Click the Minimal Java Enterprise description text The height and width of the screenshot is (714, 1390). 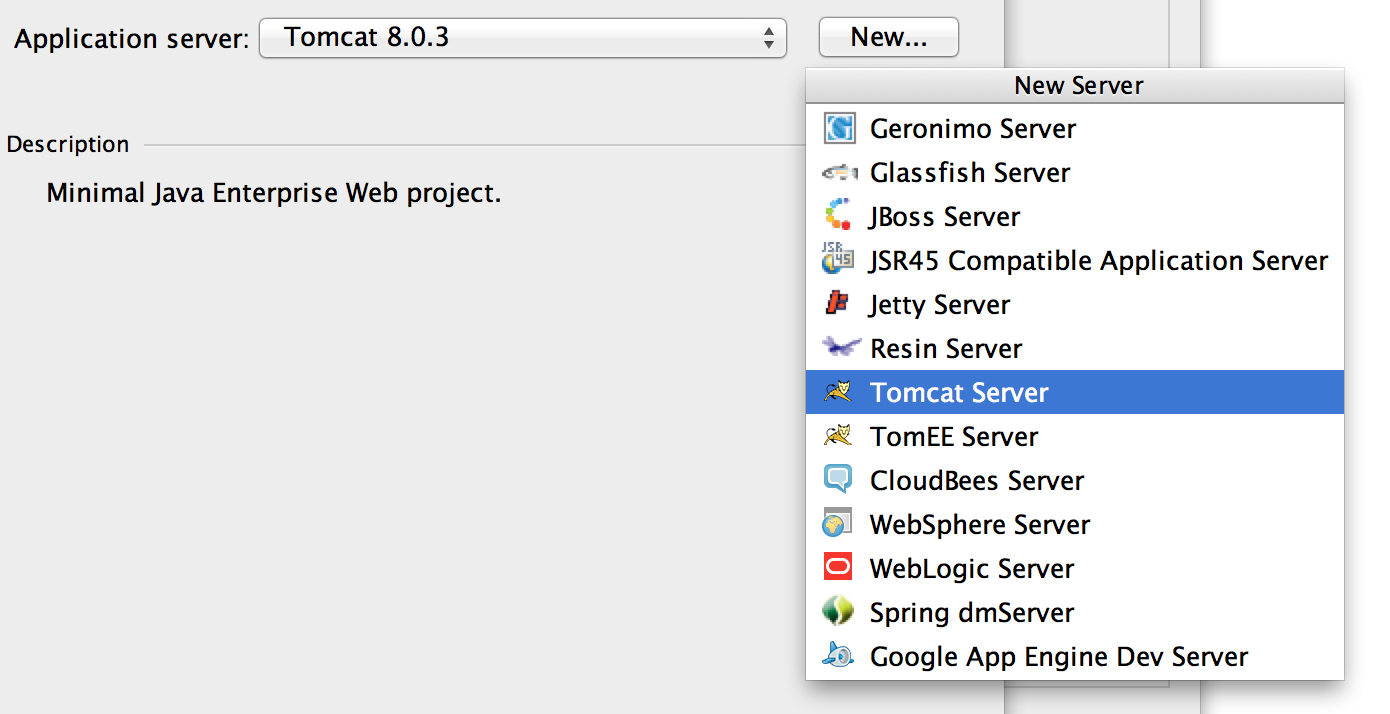click(273, 193)
